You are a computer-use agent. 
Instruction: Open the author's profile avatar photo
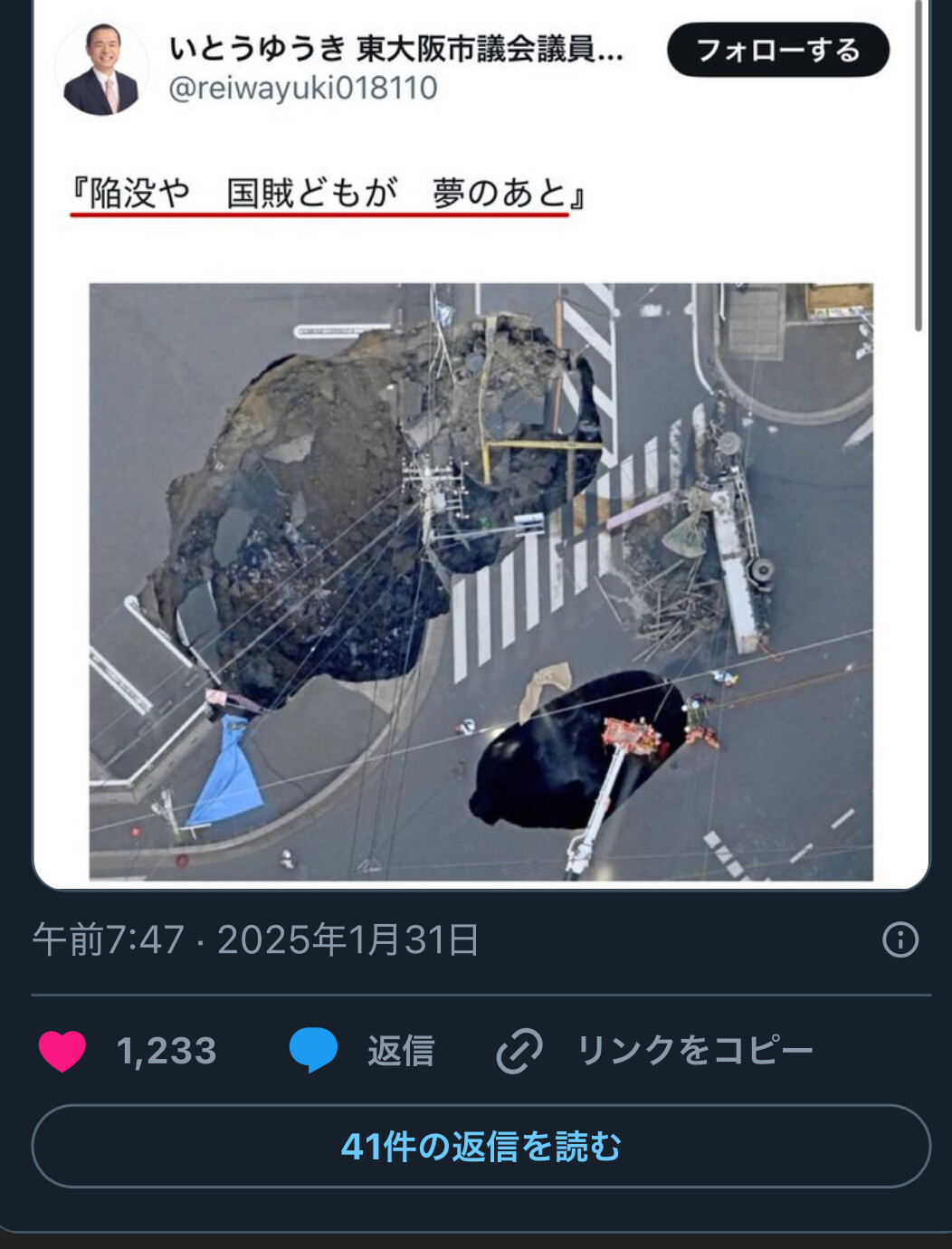101,70
